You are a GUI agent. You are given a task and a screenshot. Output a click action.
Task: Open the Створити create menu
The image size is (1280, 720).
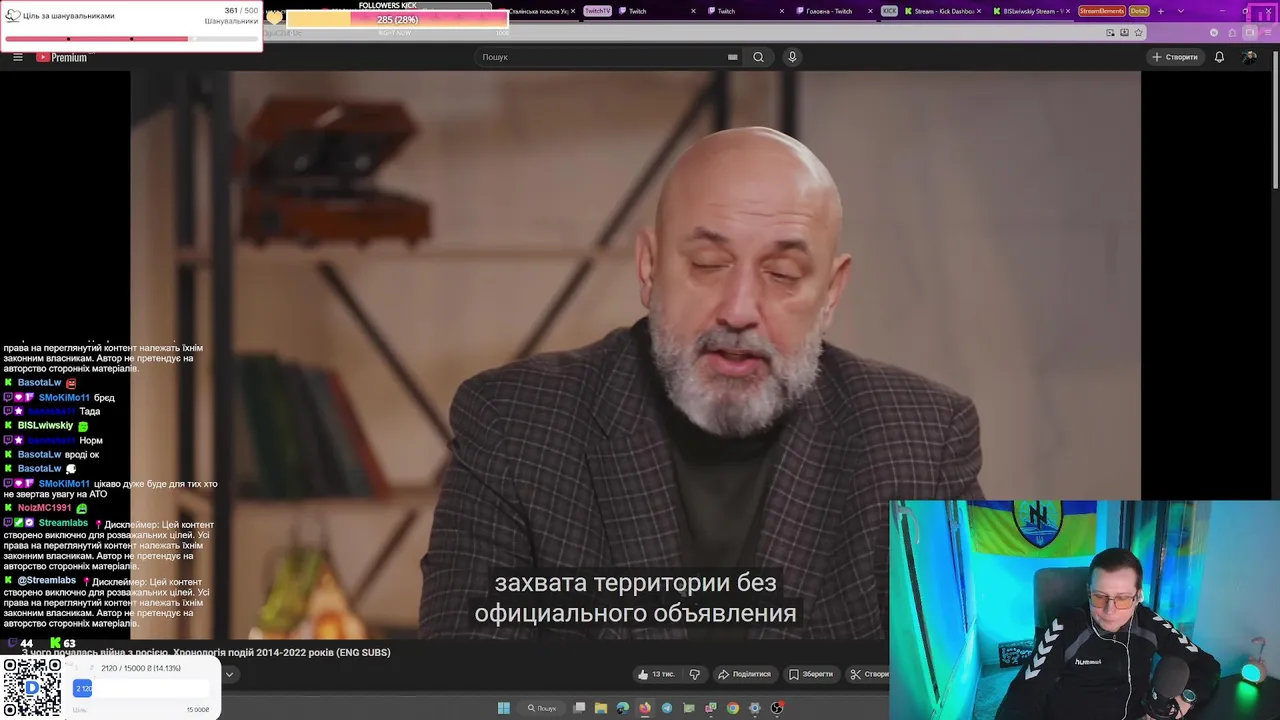click(x=1174, y=57)
